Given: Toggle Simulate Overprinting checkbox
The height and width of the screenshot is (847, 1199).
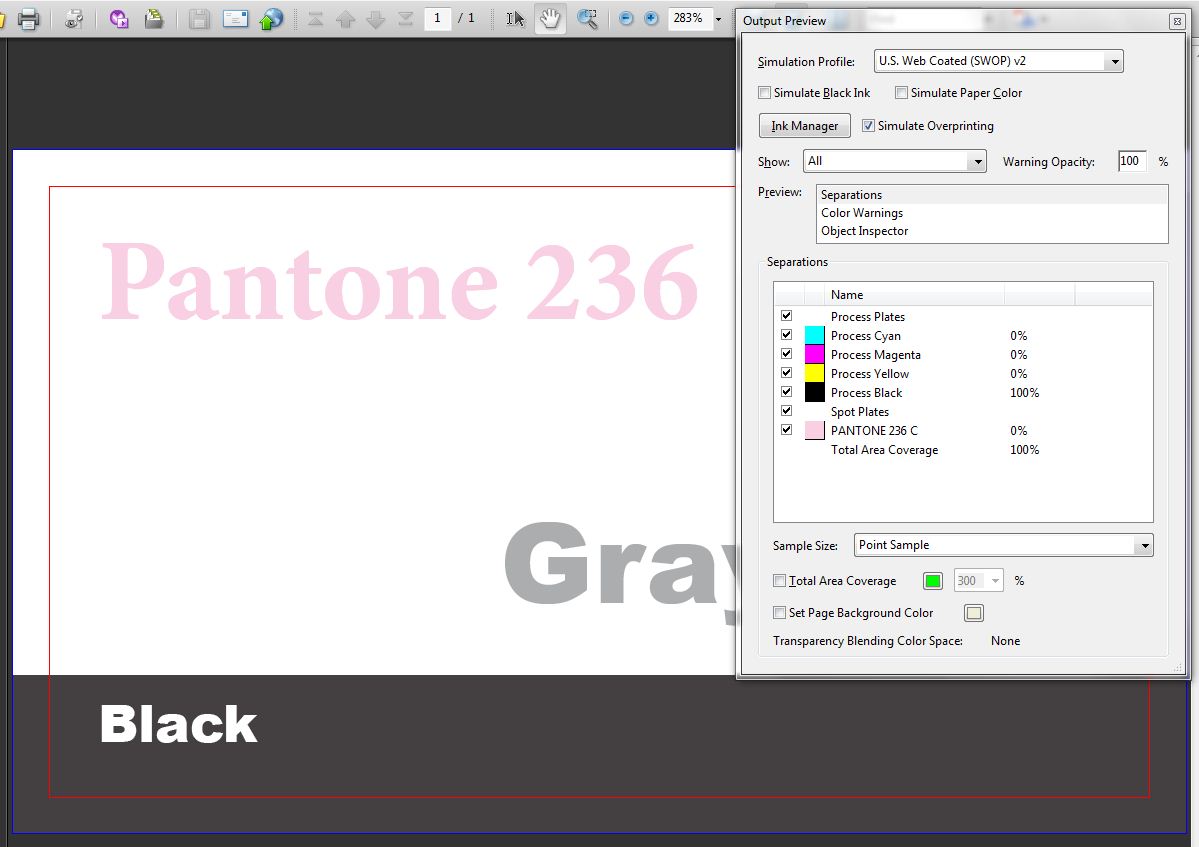Looking at the screenshot, I should coord(868,125).
